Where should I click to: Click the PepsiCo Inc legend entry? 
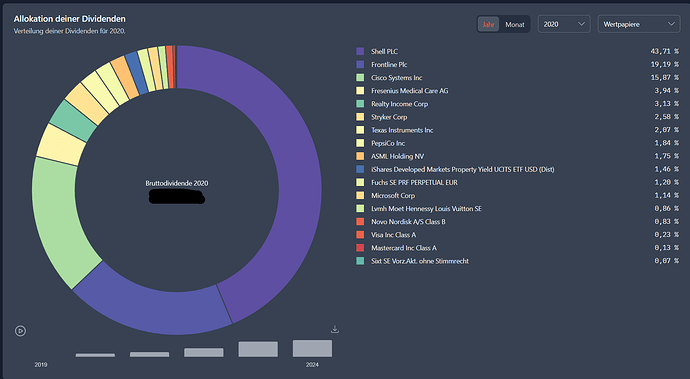coord(388,143)
